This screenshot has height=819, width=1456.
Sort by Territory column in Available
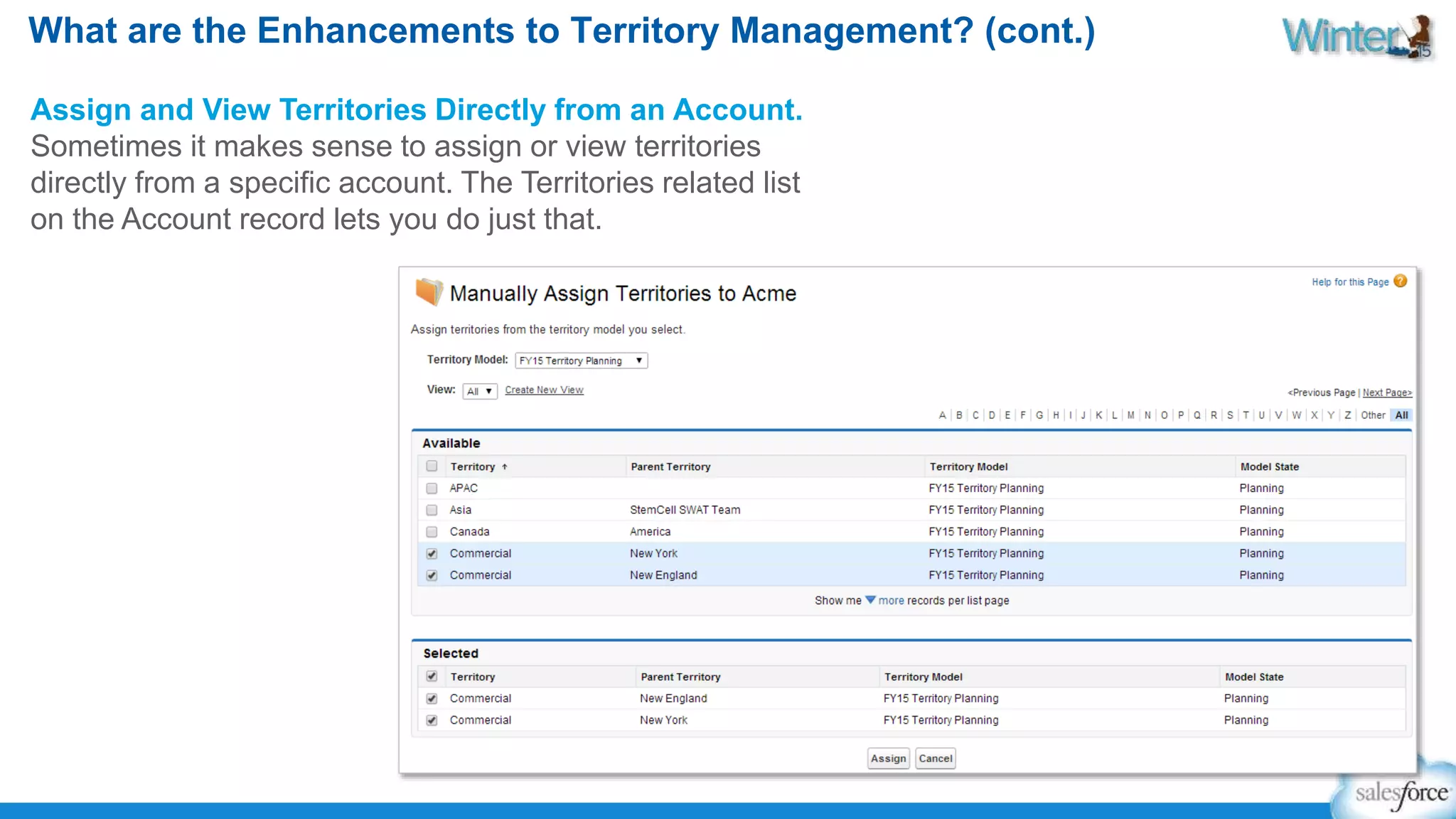point(473,467)
